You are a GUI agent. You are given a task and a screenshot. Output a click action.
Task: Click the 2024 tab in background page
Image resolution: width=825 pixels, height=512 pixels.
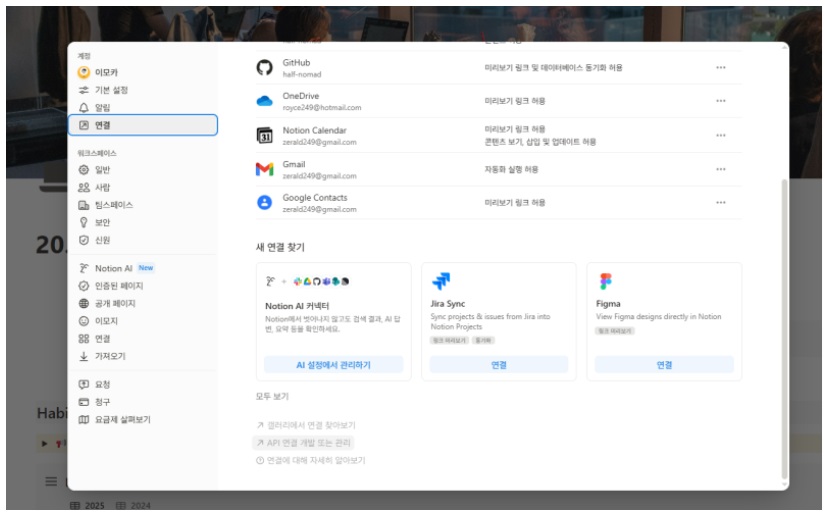click(x=133, y=506)
